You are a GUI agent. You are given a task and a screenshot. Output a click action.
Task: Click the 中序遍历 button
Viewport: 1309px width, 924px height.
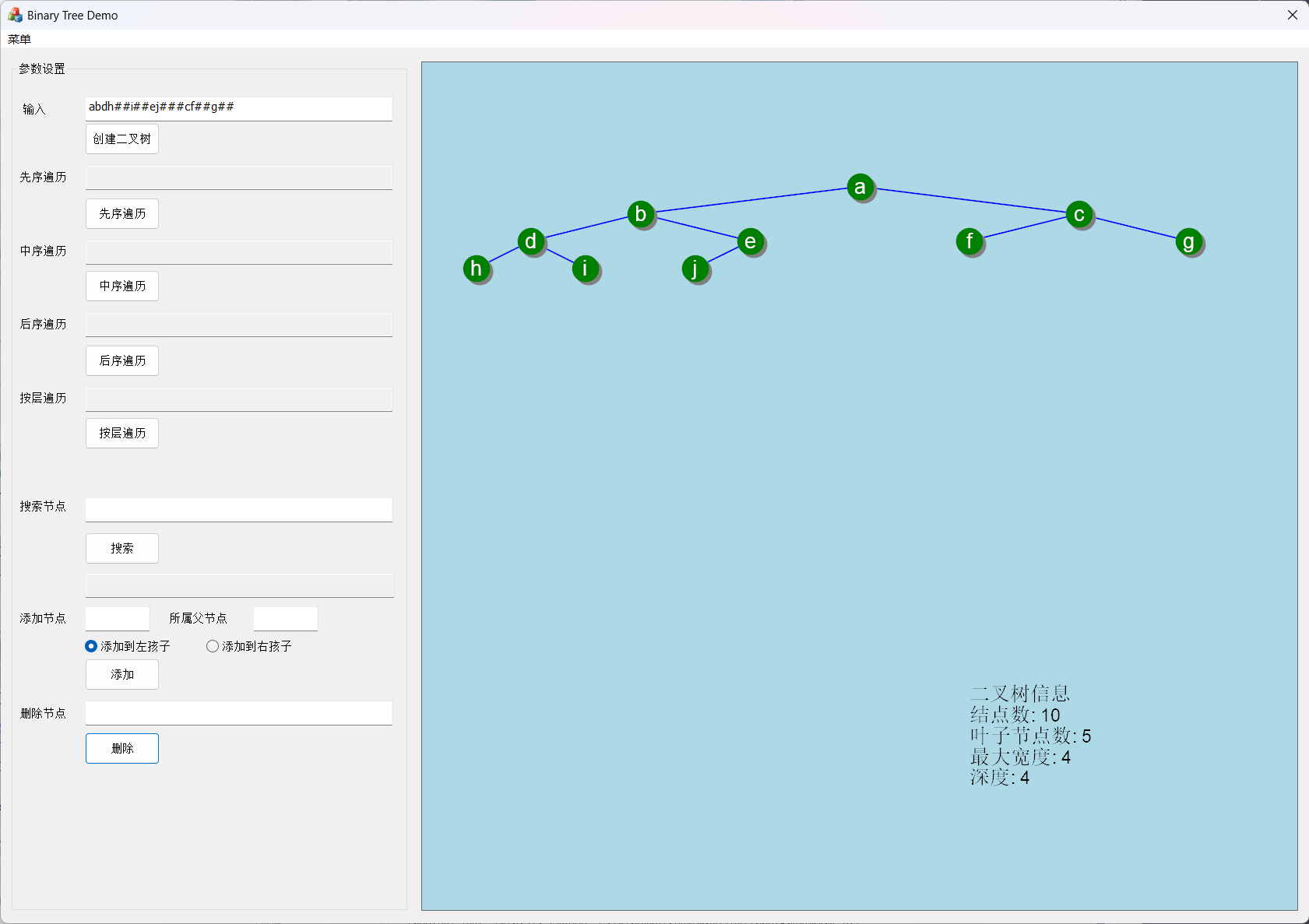(x=122, y=286)
